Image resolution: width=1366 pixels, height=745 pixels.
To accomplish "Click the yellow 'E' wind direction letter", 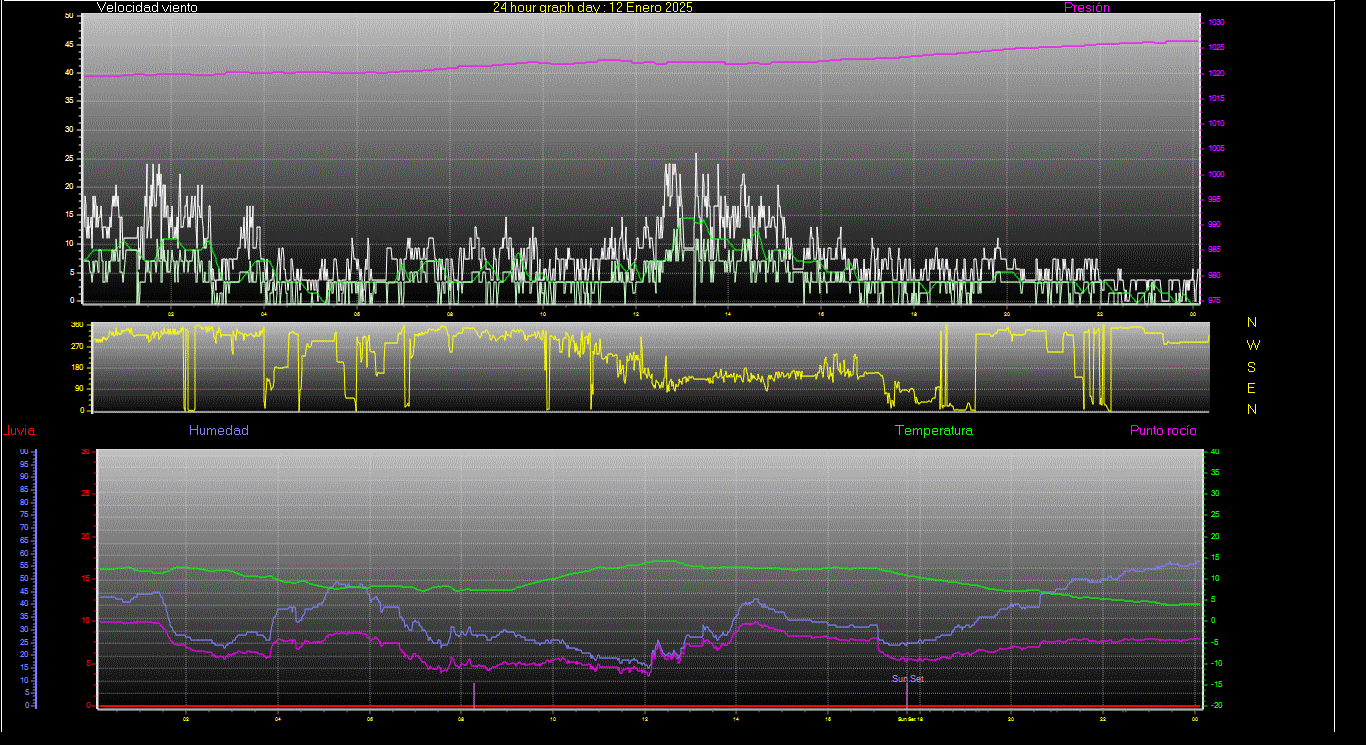I will pyautogui.click(x=1252, y=388).
